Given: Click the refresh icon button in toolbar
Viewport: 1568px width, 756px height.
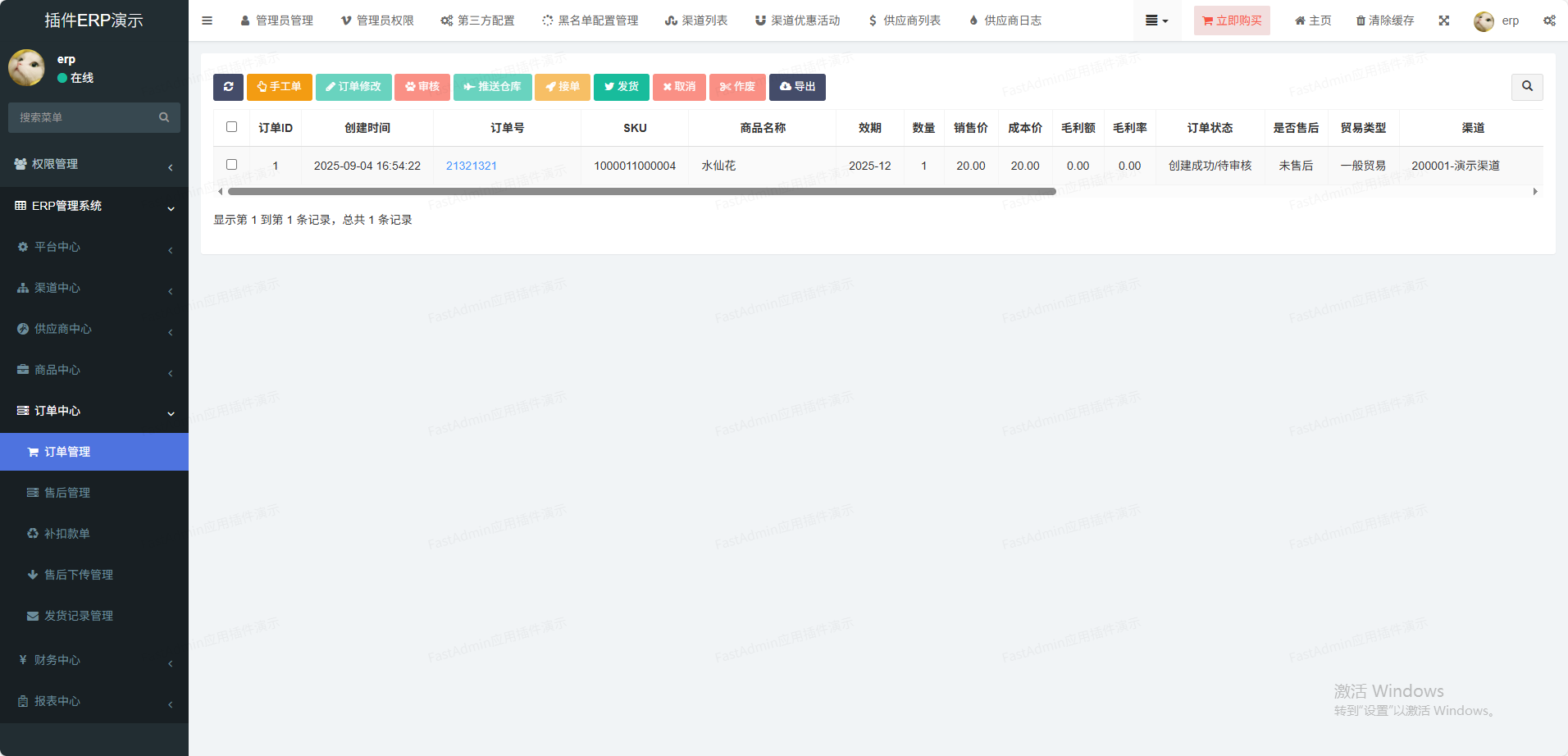Looking at the screenshot, I should (228, 87).
